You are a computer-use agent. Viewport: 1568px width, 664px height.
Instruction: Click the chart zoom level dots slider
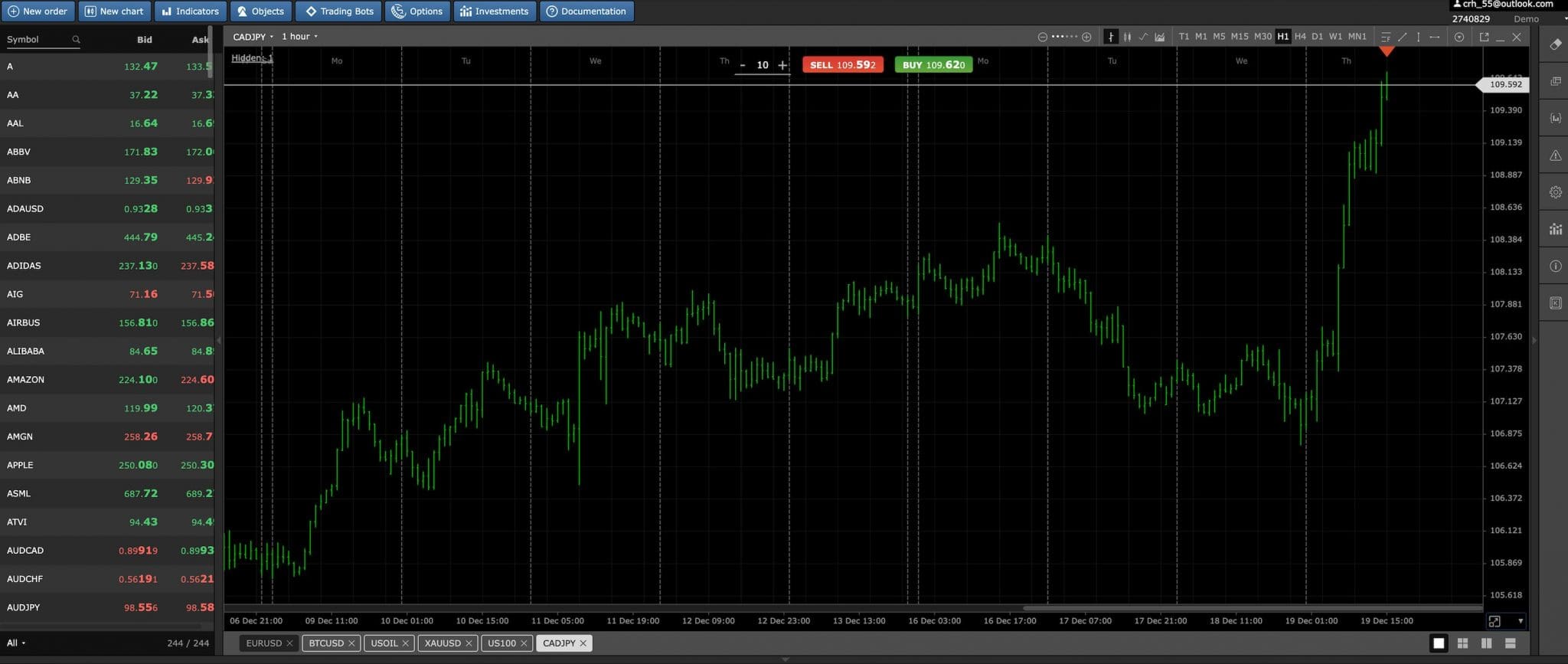point(1064,37)
